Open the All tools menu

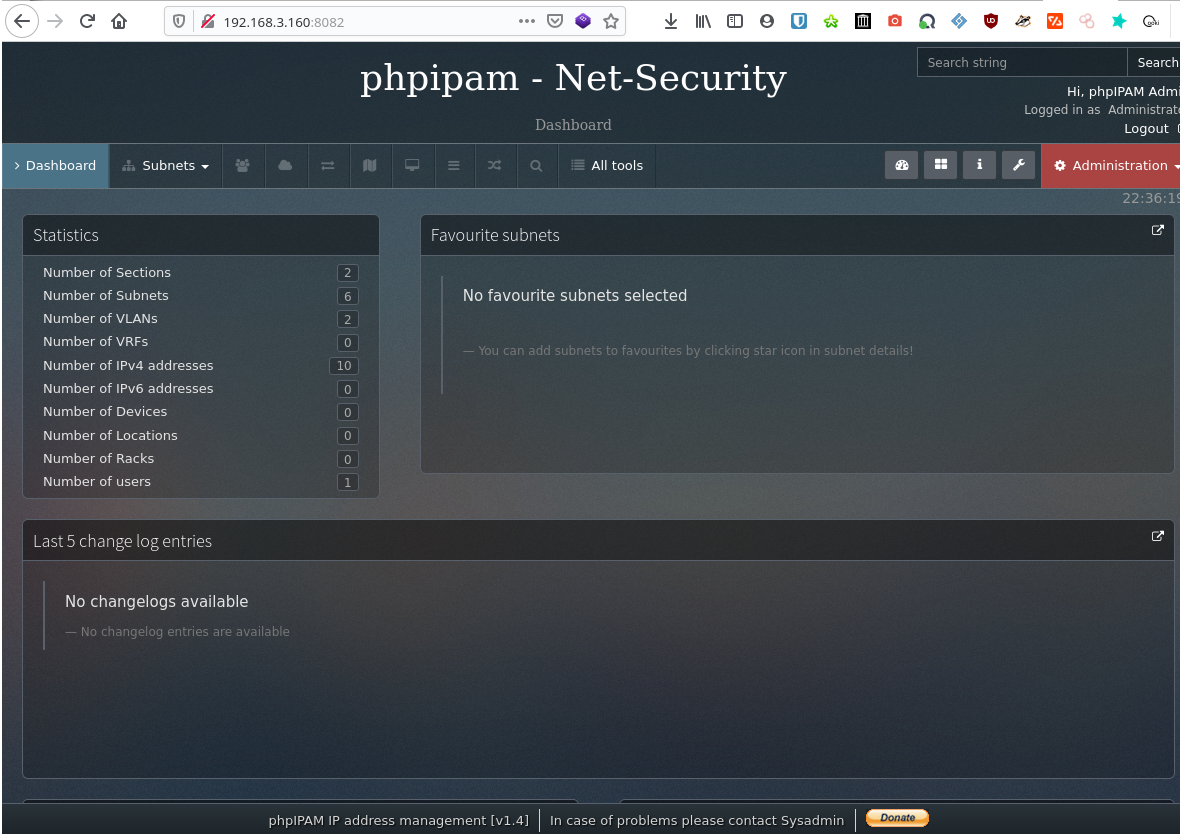click(607, 165)
